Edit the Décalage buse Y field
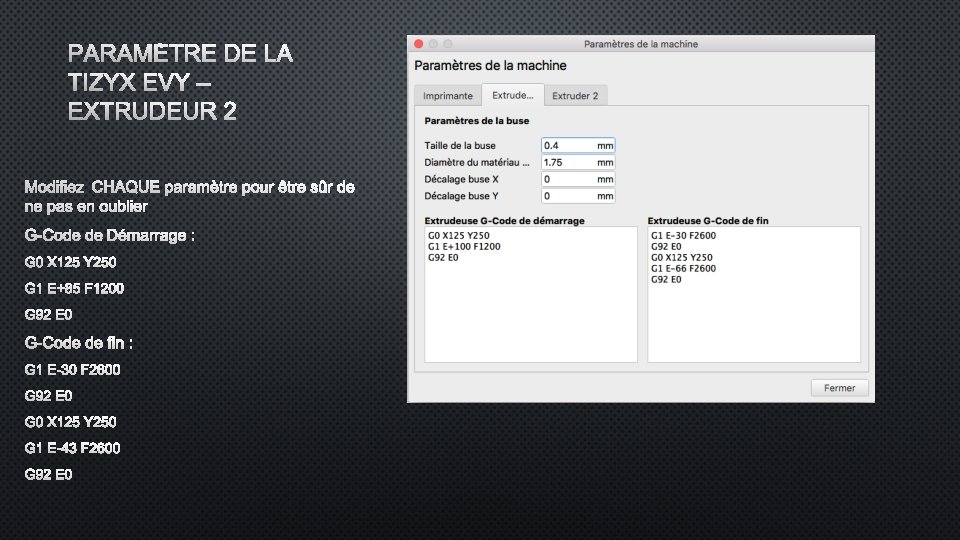Screen dimensions: 960x540 coord(578,196)
